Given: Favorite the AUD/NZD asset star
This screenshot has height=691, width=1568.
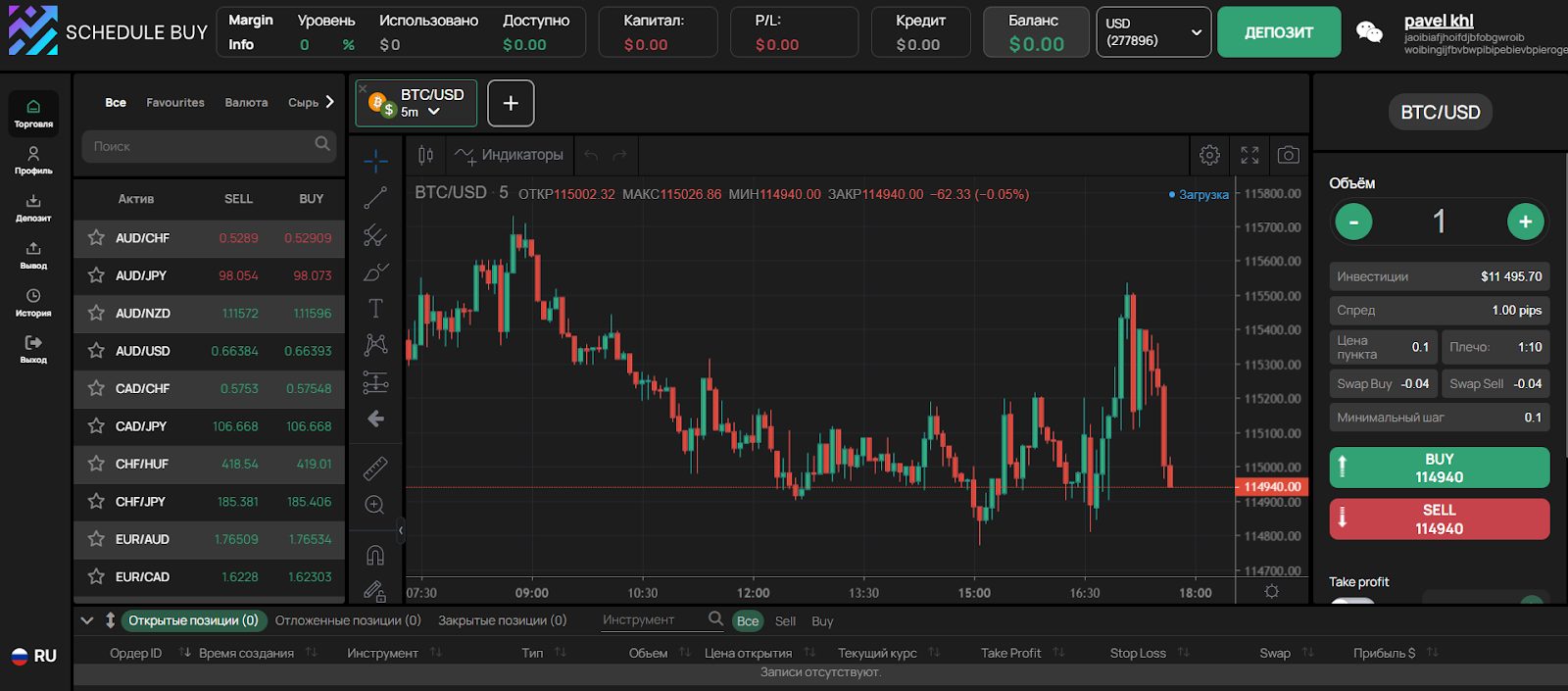Looking at the screenshot, I should [x=96, y=313].
